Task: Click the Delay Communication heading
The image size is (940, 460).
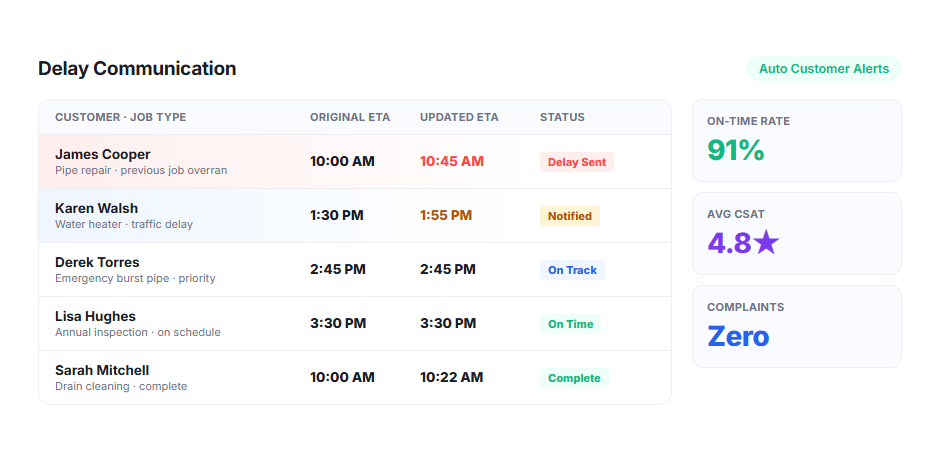Action: click(x=137, y=68)
